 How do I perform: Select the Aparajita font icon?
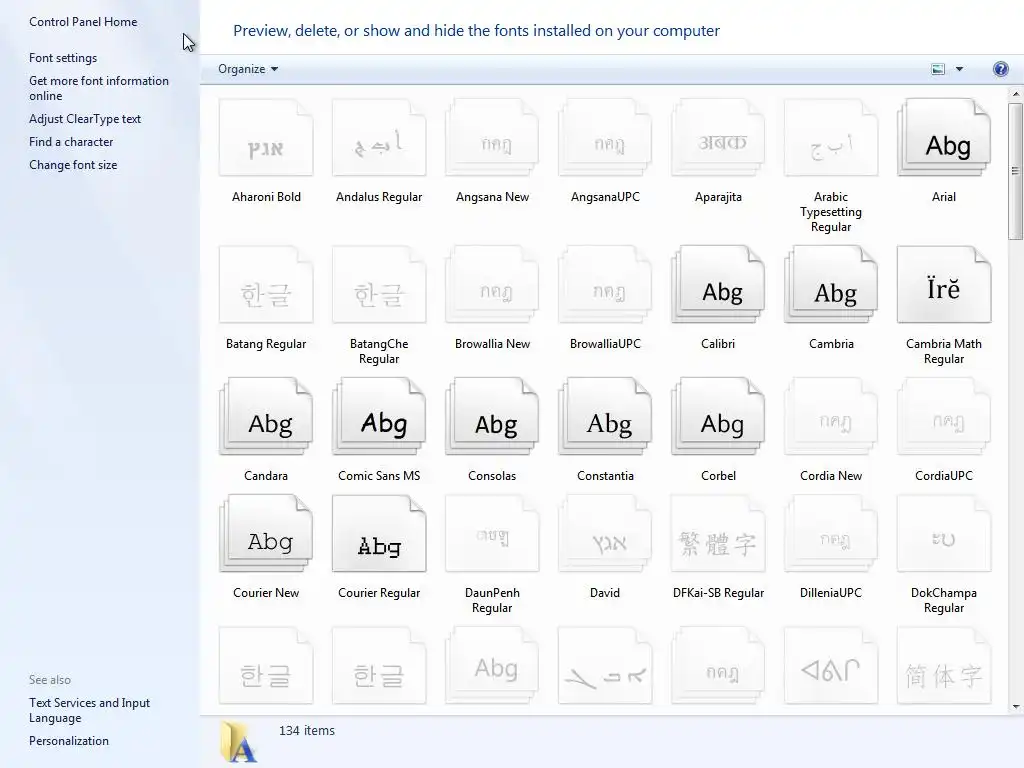click(x=718, y=138)
